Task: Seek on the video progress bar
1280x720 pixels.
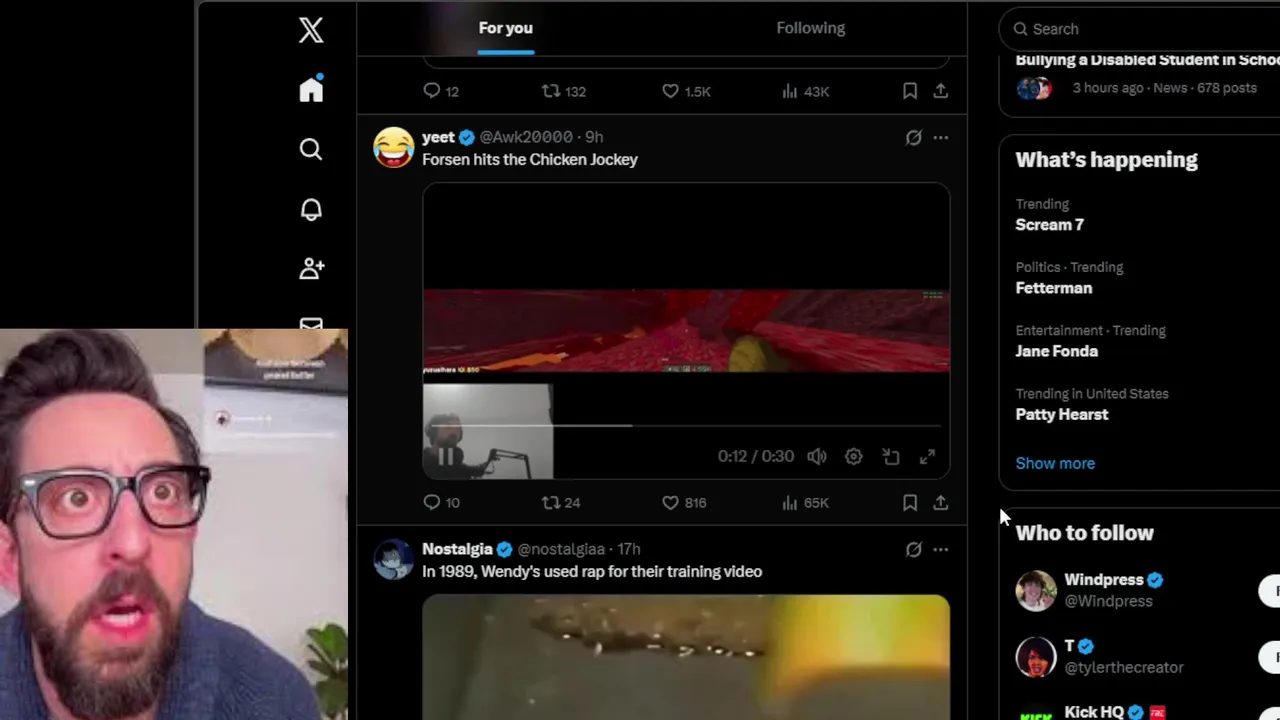Action: (x=686, y=426)
